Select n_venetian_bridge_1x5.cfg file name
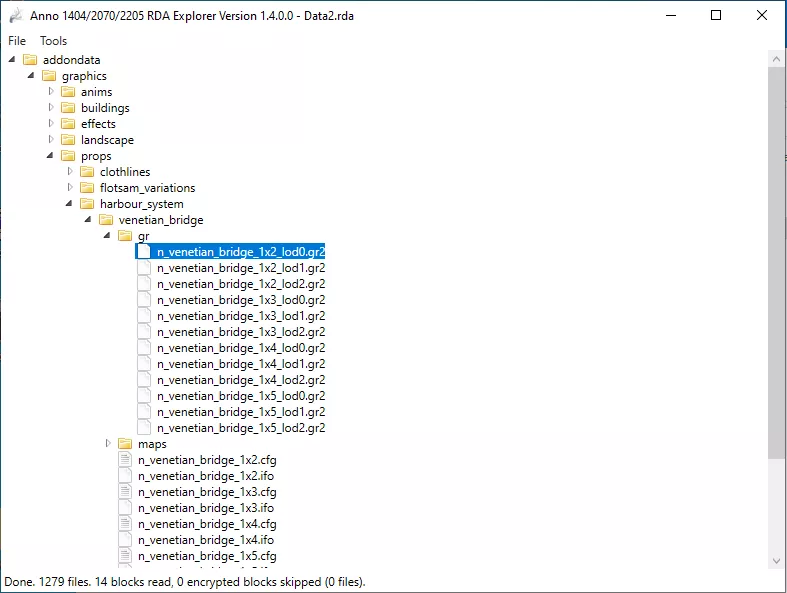 207,556
